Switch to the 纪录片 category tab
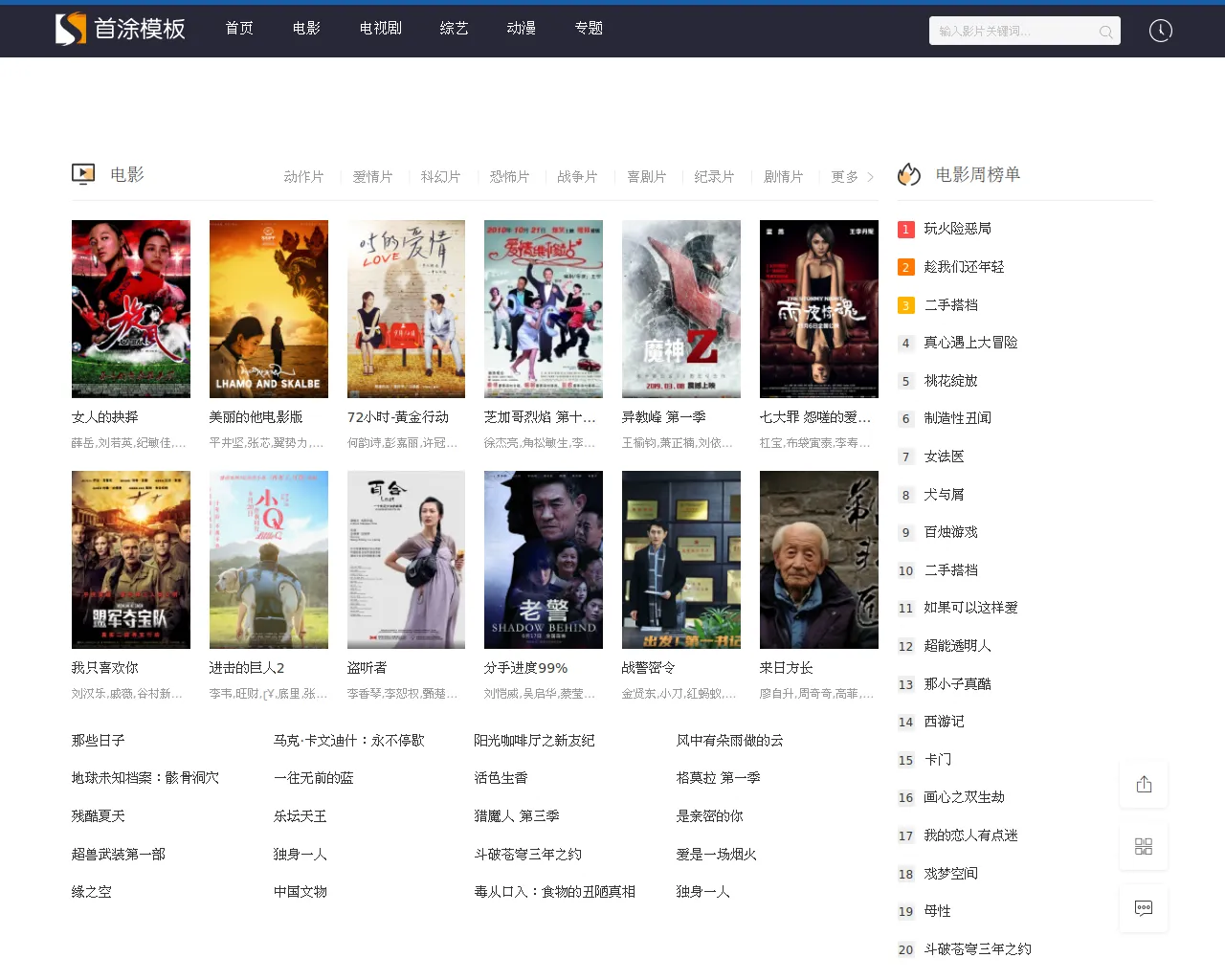 (x=715, y=176)
